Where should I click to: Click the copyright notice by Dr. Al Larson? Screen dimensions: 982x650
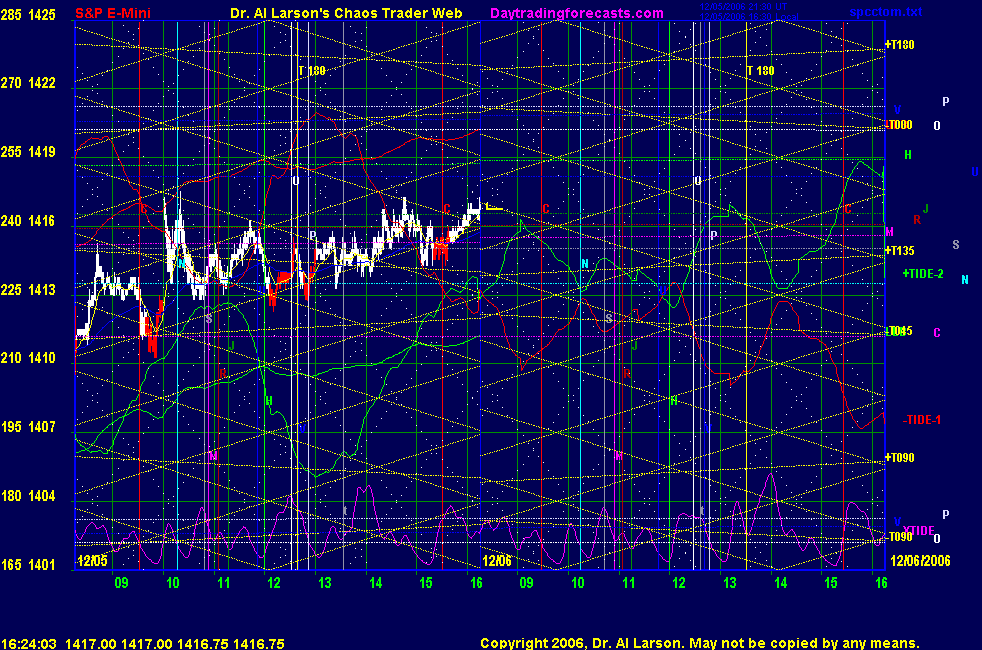coord(700,643)
